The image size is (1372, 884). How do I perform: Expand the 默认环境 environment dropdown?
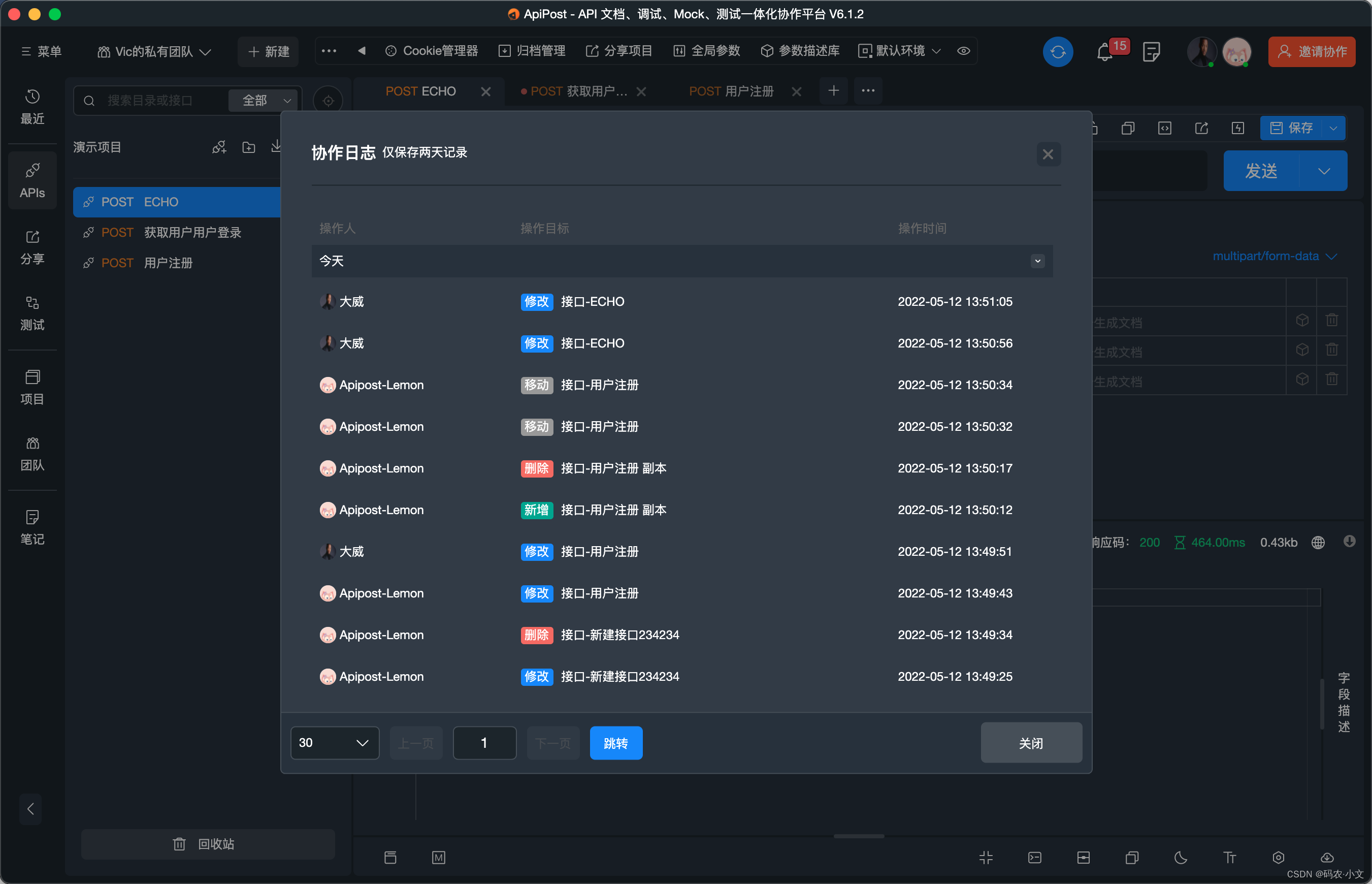(x=899, y=51)
